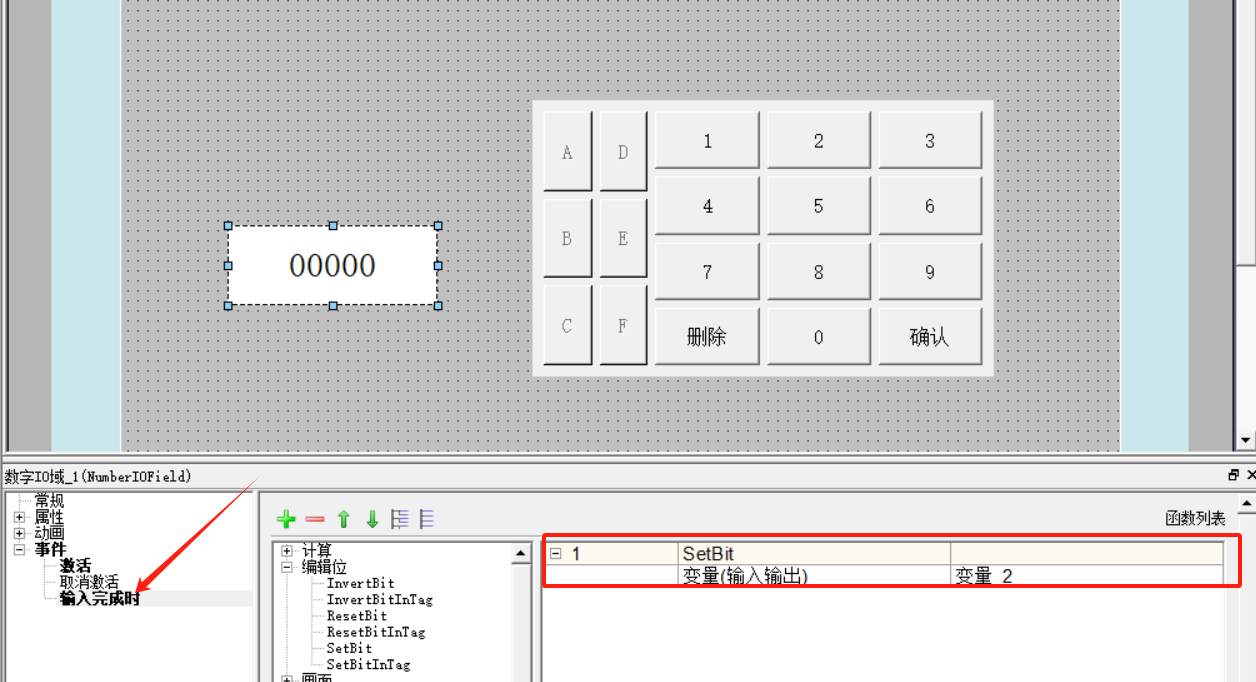Click the green plus add-function icon
Viewport: 1256px width, 682px height.
(x=286, y=519)
